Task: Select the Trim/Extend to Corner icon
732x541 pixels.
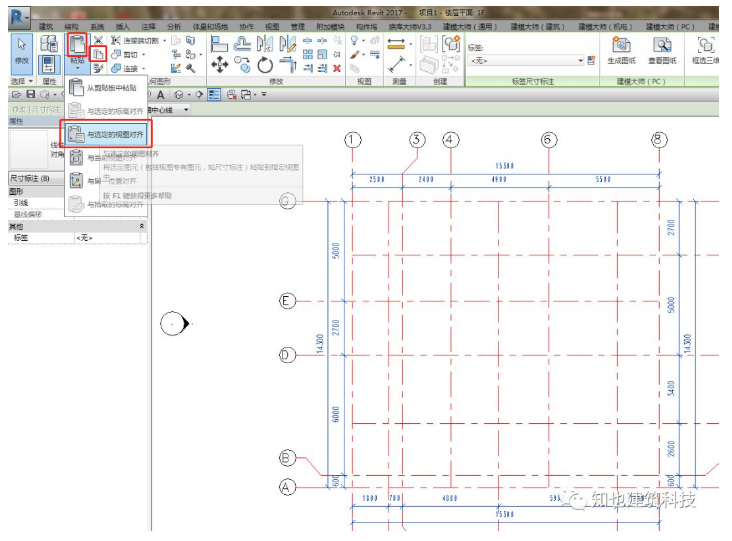Action: pos(288,64)
